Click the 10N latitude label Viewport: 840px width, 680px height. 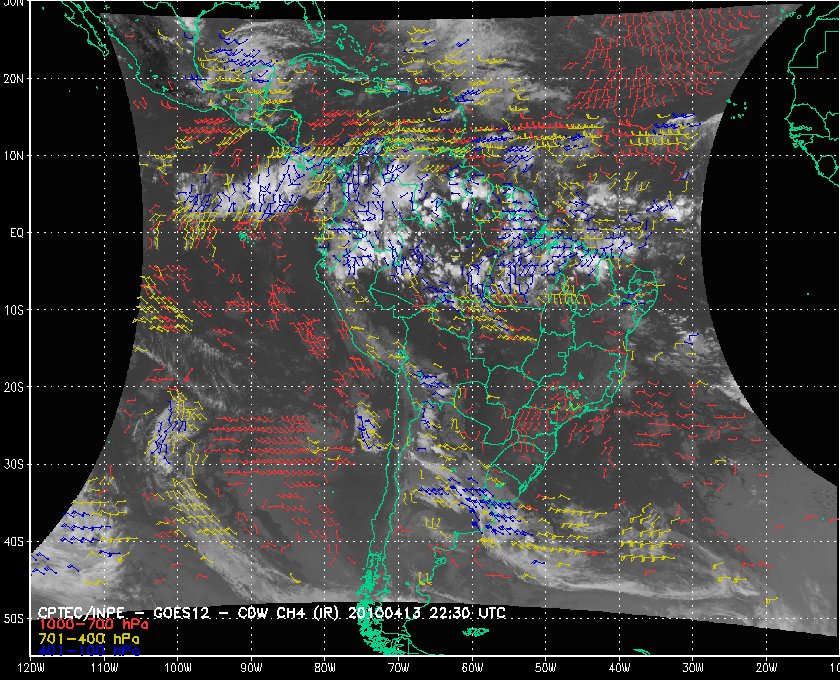(14, 156)
